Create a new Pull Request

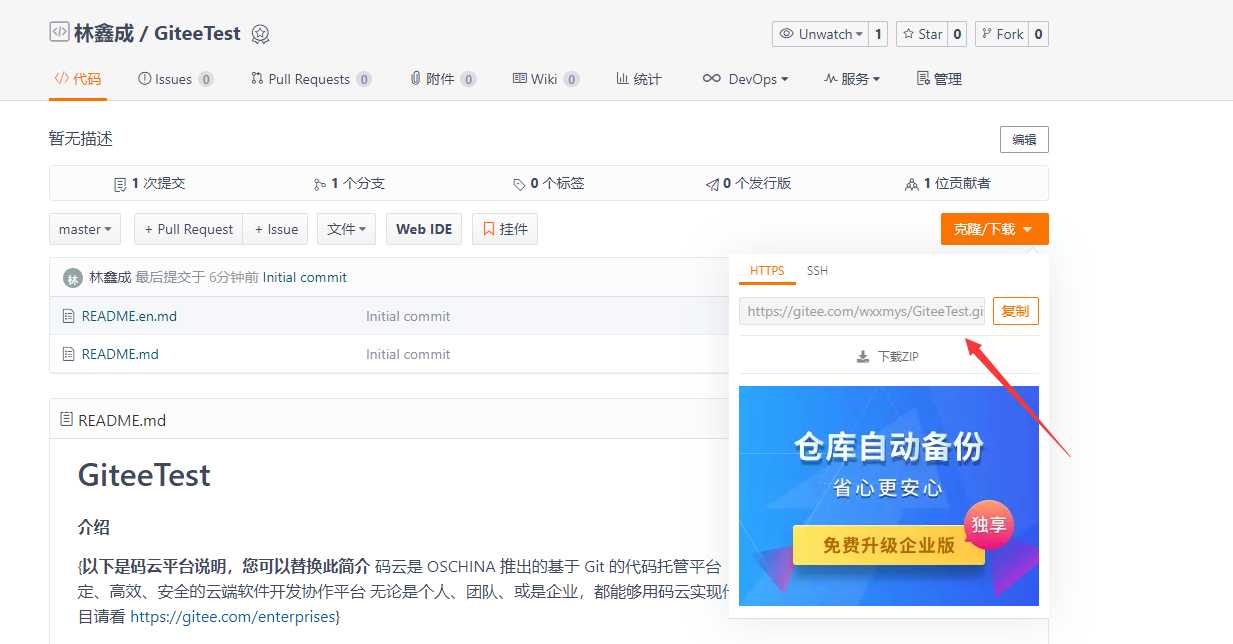click(x=188, y=229)
